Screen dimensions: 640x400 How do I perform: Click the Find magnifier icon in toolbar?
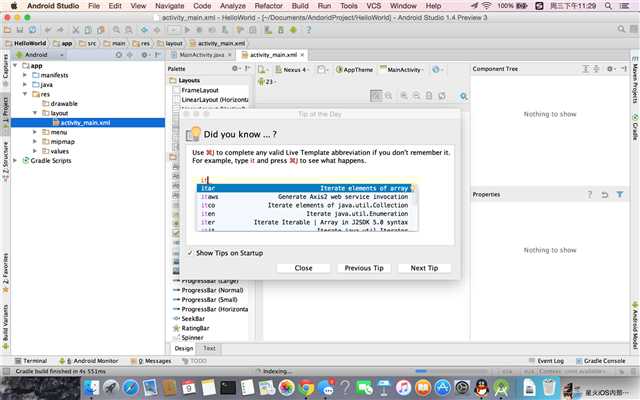click(116, 30)
